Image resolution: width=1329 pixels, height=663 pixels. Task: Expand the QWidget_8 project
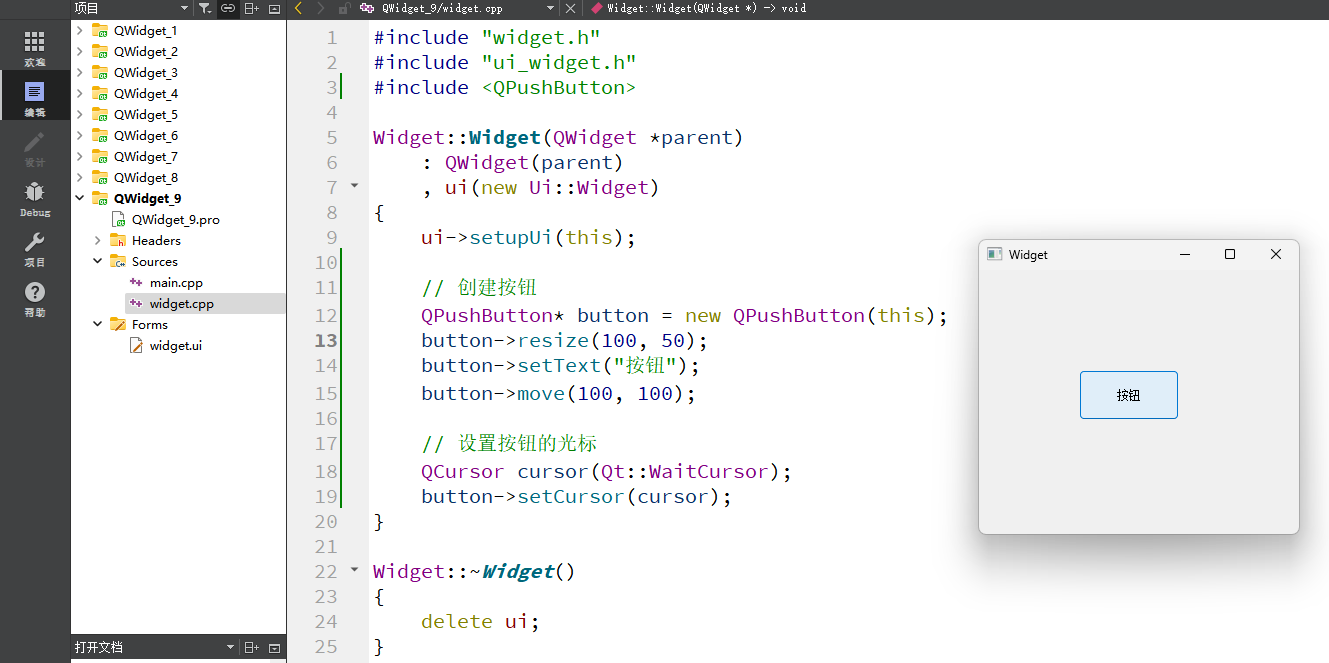80,177
